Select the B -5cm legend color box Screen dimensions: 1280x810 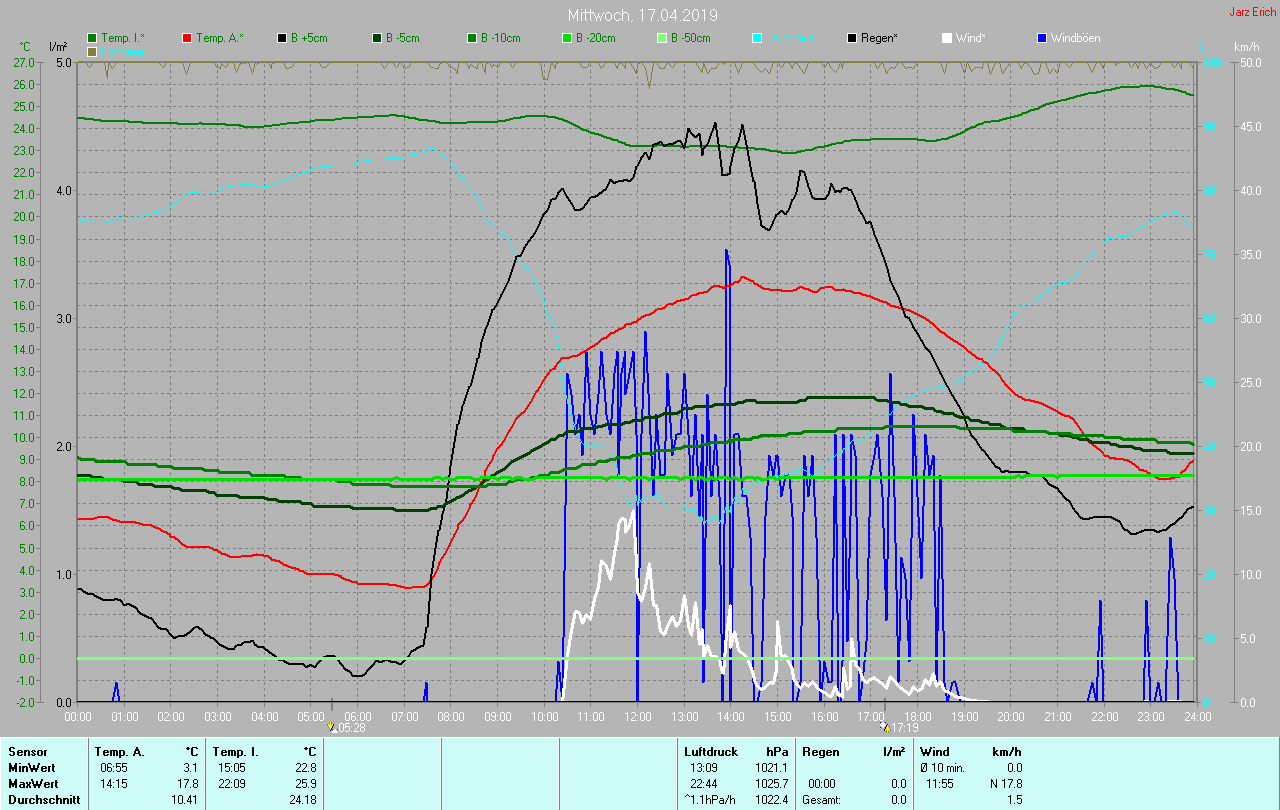click(377, 38)
